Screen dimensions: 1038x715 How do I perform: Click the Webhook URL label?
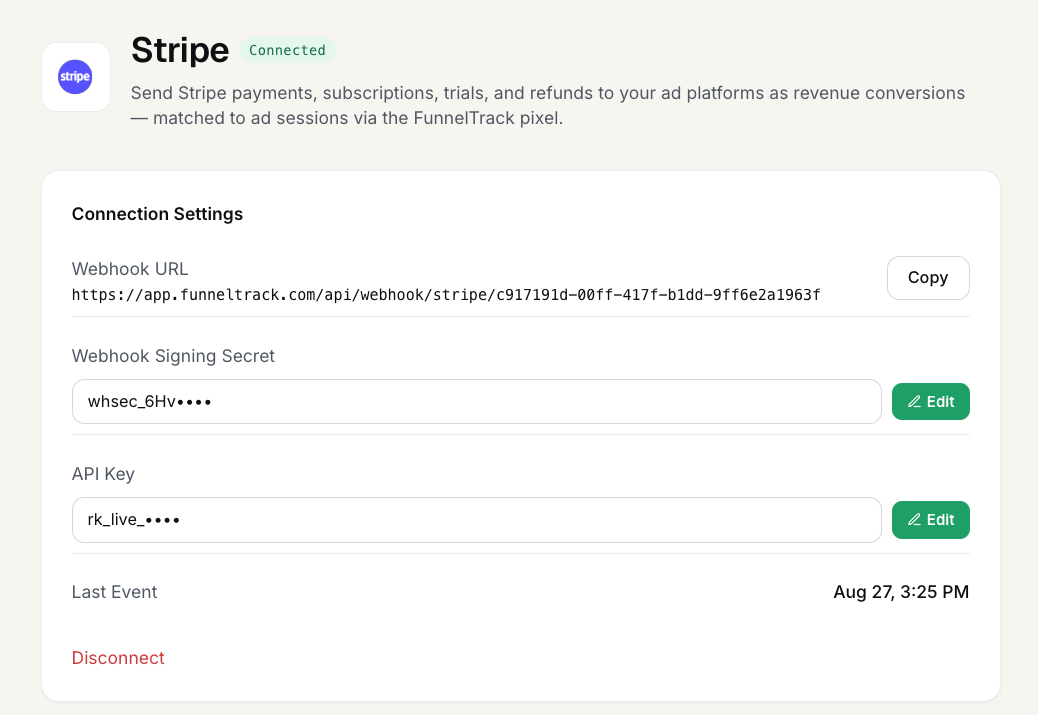[x=130, y=269]
